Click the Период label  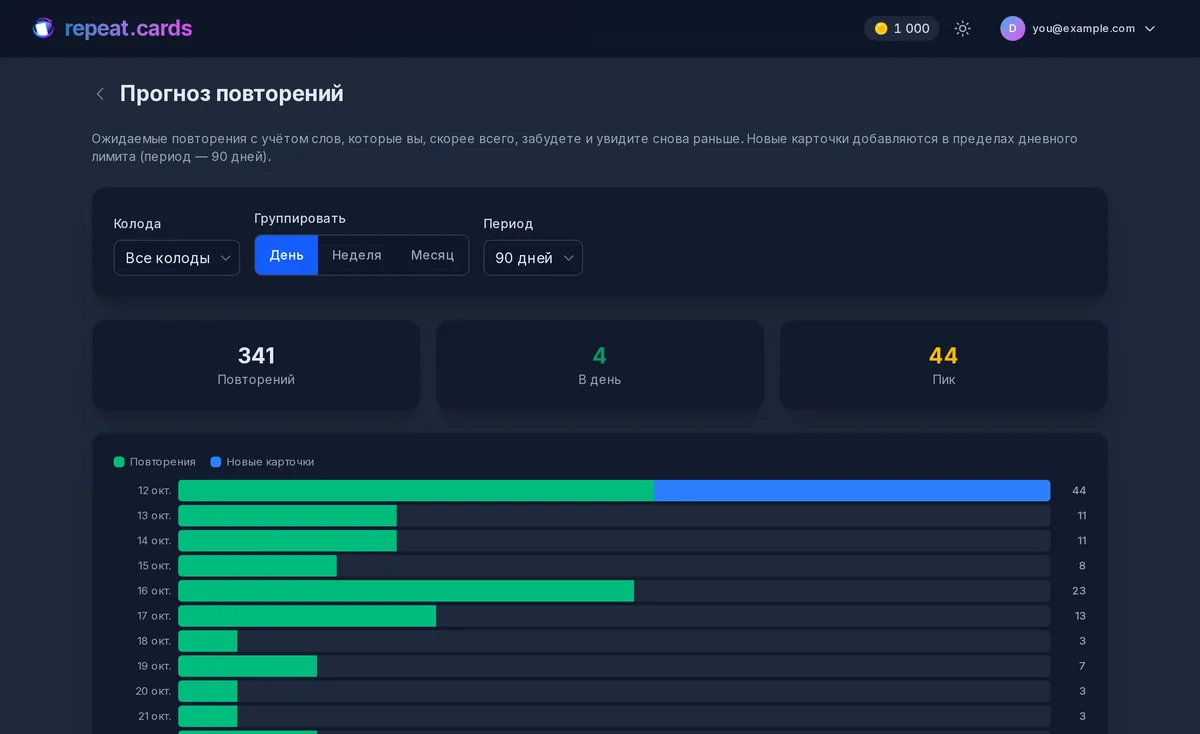tap(508, 224)
